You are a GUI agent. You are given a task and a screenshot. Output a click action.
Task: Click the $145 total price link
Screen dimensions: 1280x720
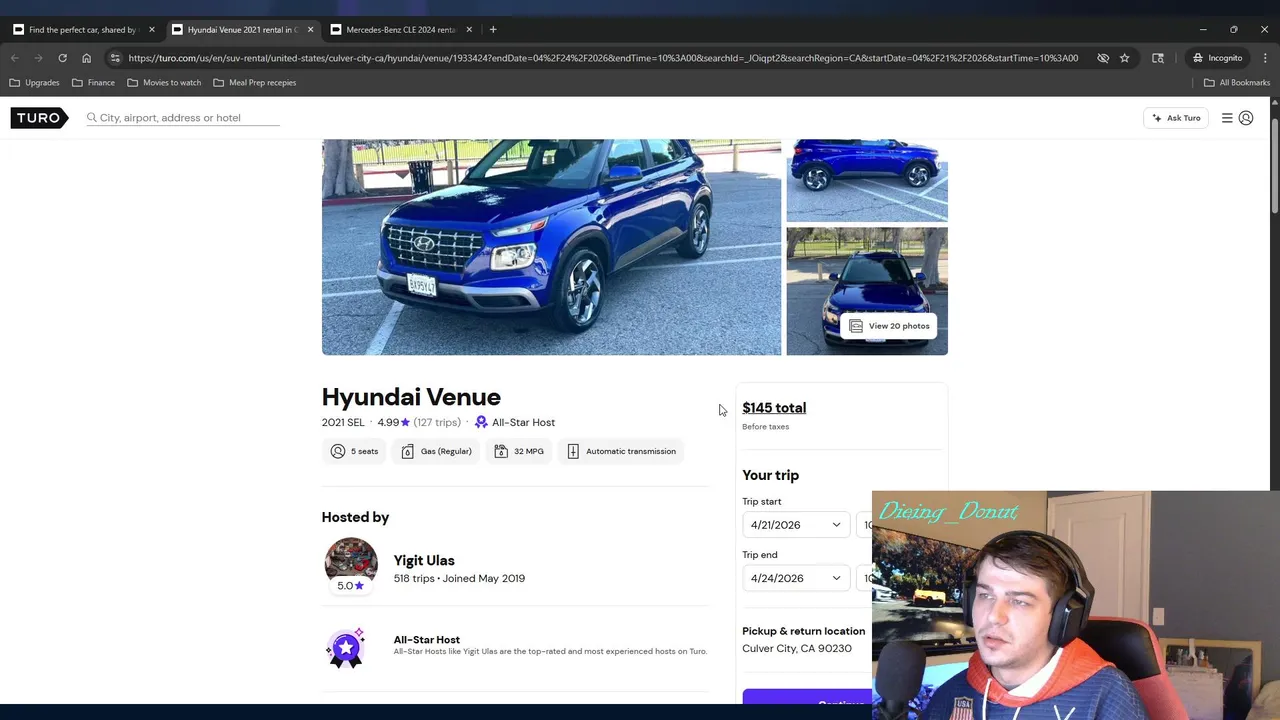pos(774,408)
